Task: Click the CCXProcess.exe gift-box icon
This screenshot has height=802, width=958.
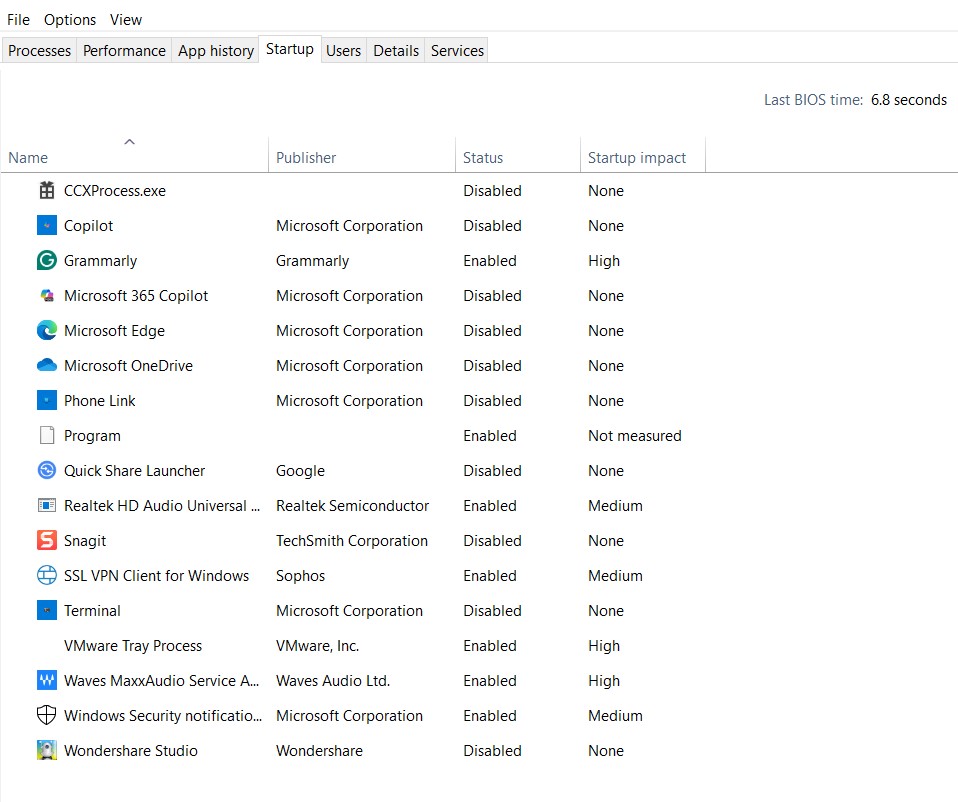Action: [x=46, y=191]
